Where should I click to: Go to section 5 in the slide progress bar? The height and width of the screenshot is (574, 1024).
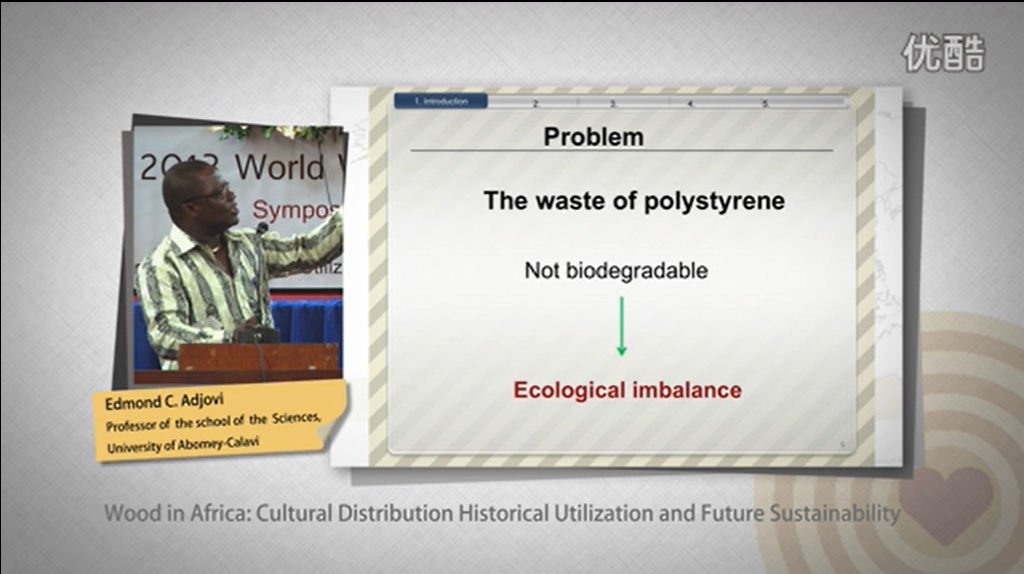(765, 103)
